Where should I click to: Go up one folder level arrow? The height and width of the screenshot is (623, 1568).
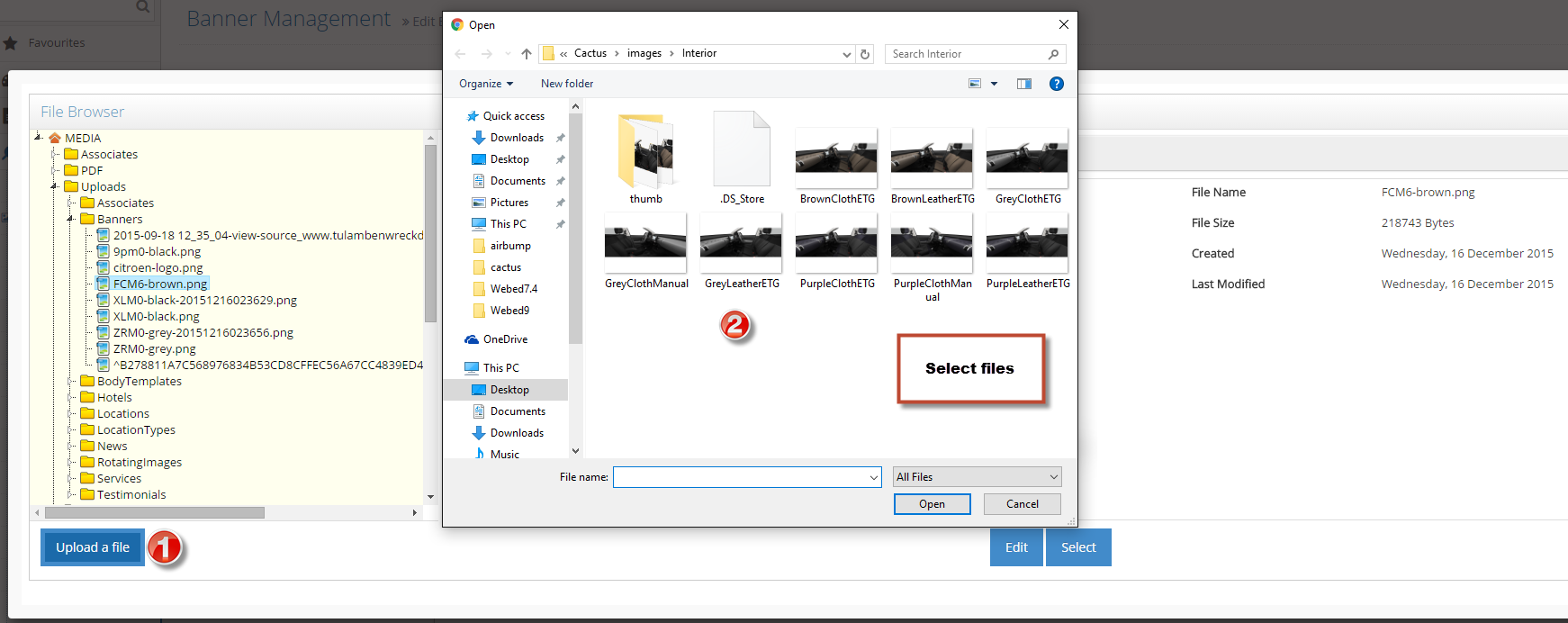tap(527, 54)
